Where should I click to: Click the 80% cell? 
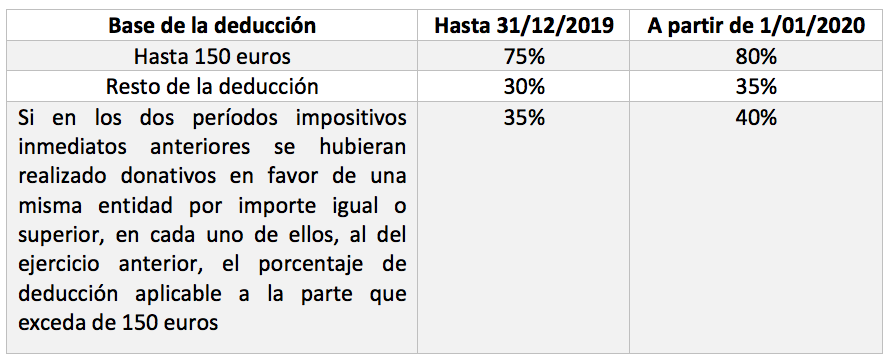[x=756, y=56]
